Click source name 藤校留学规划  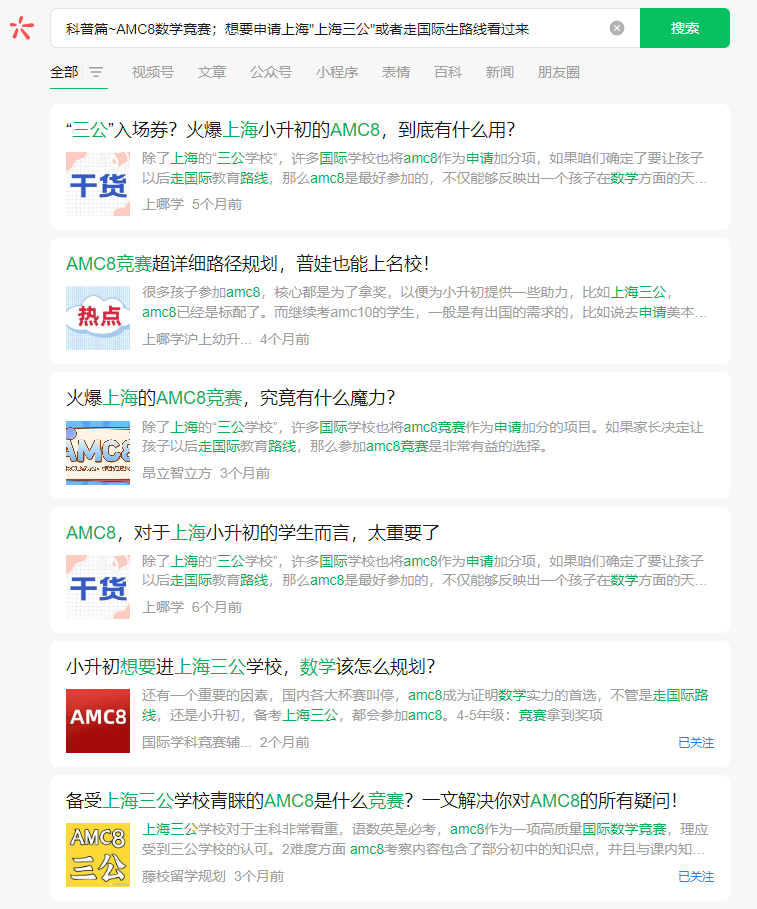(x=184, y=876)
